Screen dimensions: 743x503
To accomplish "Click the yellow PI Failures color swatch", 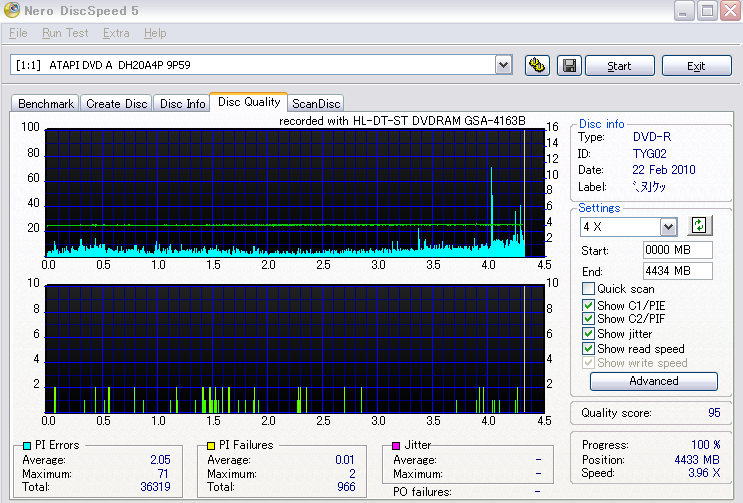I will coord(211,446).
